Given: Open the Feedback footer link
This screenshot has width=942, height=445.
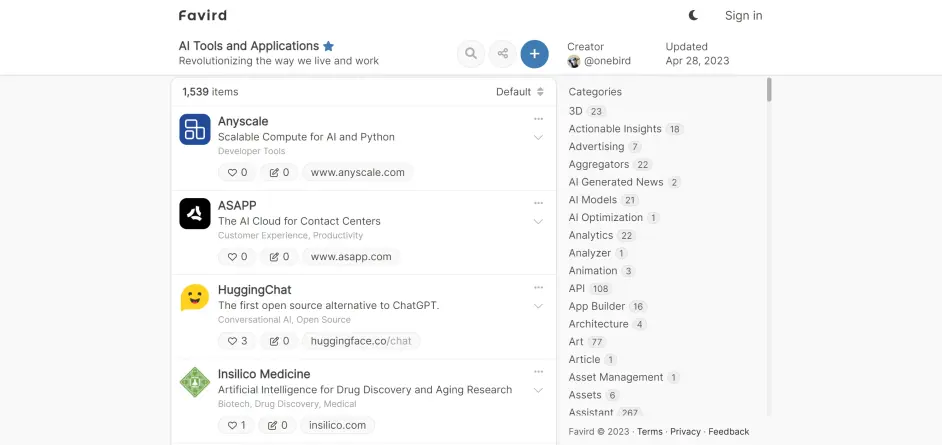Looking at the screenshot, I should pos(729,432).
